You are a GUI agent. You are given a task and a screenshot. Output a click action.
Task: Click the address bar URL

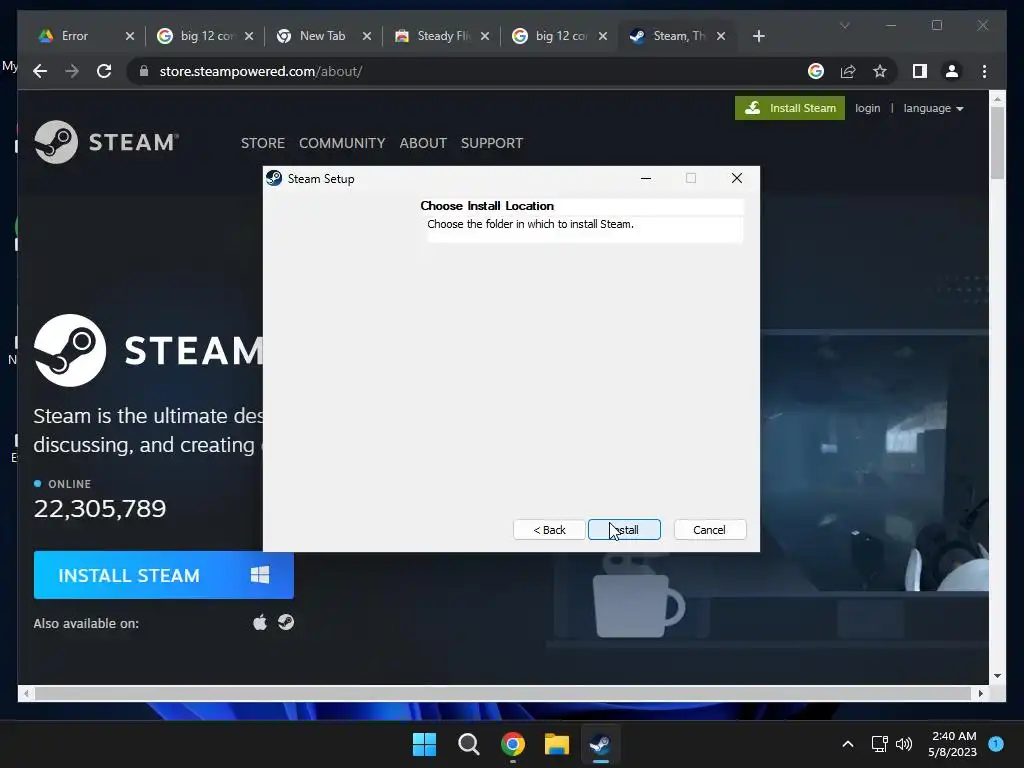(x=261, y=71)
